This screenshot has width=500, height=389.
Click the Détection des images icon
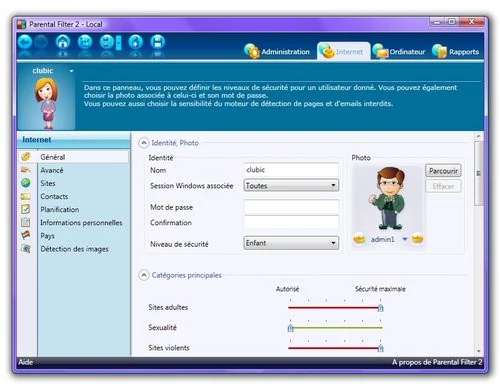(26, 249)
